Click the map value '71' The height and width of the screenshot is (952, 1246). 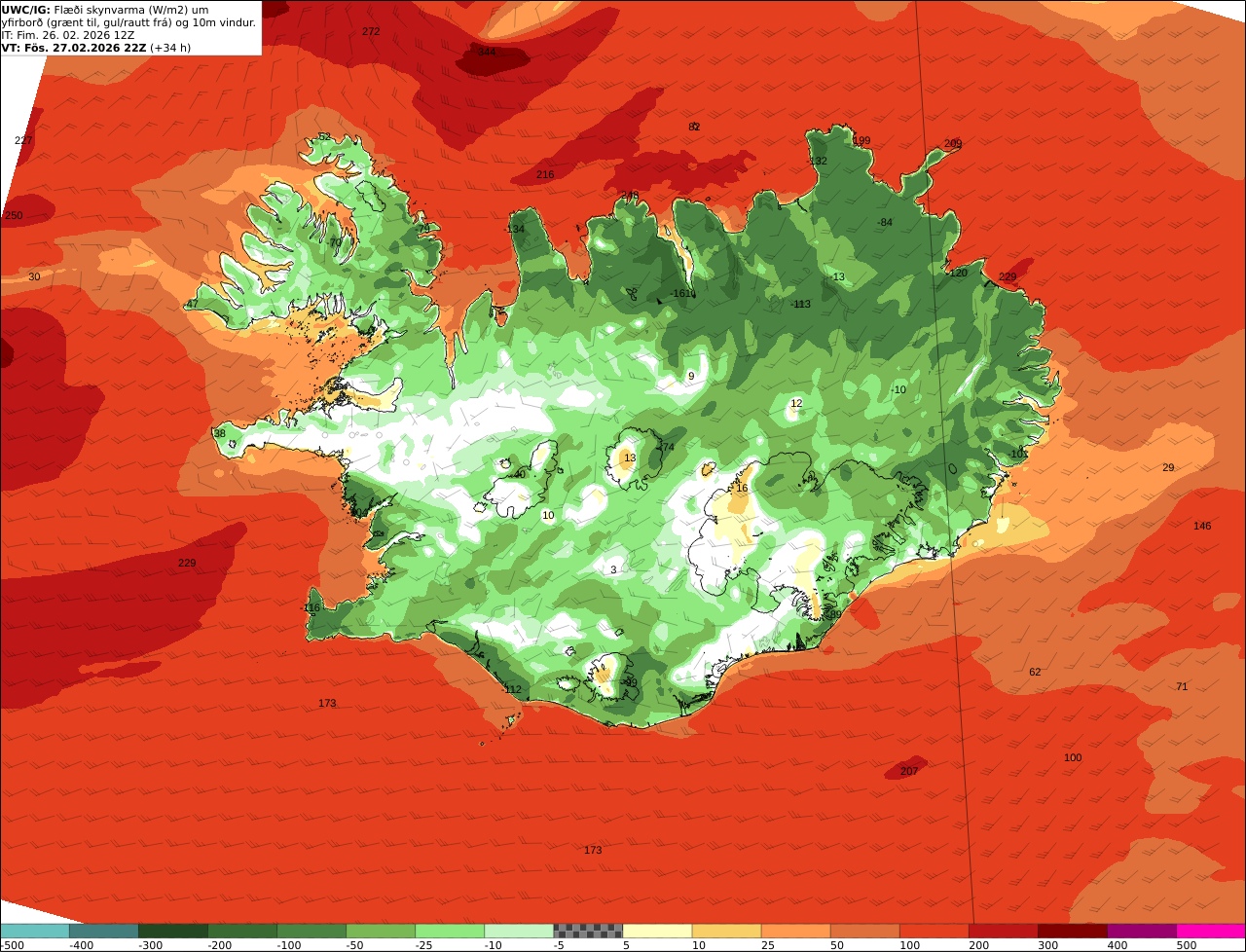[x=1182, y=686]
